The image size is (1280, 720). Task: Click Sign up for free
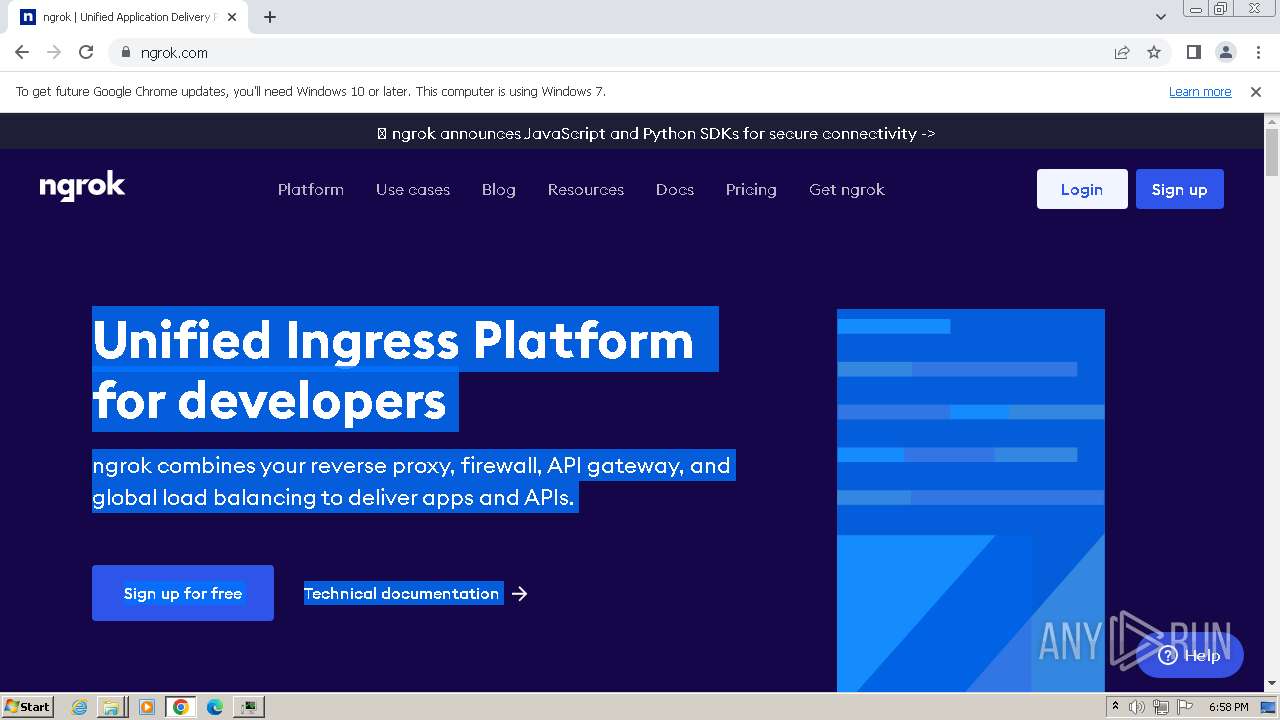pyautogui.click(x=183, y=593)
